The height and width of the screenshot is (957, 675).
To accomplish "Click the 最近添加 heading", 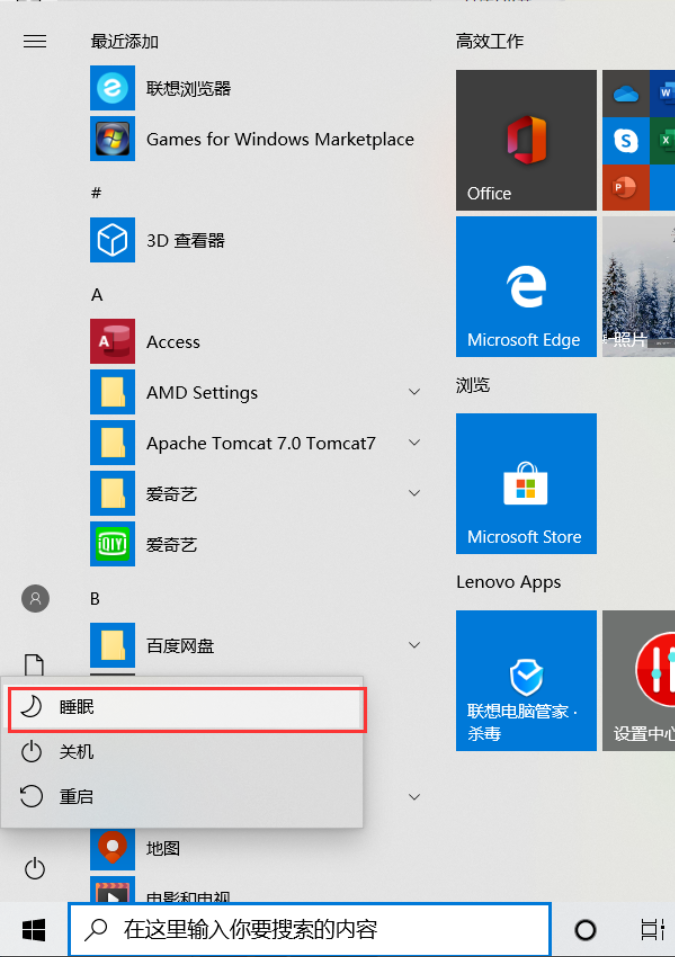I will pyautogui.click(x=125, y=41).
